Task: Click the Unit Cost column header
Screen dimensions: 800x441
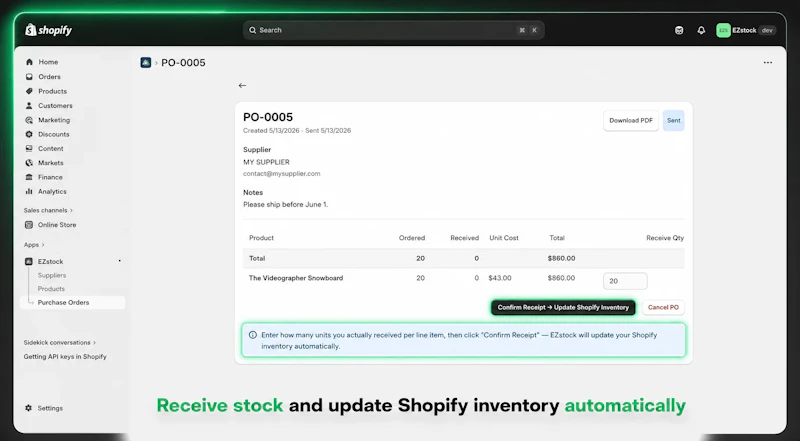Action: coord(504,238)
